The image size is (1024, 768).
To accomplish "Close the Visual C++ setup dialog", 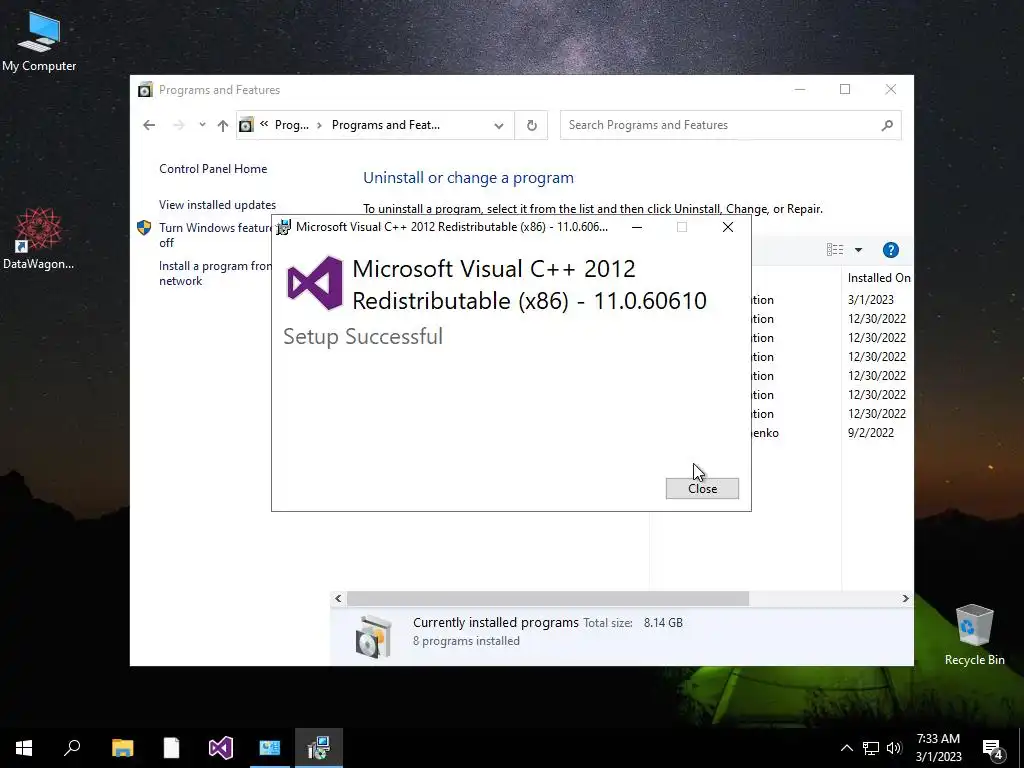I will pyautogui.click(x=702, y=488).
